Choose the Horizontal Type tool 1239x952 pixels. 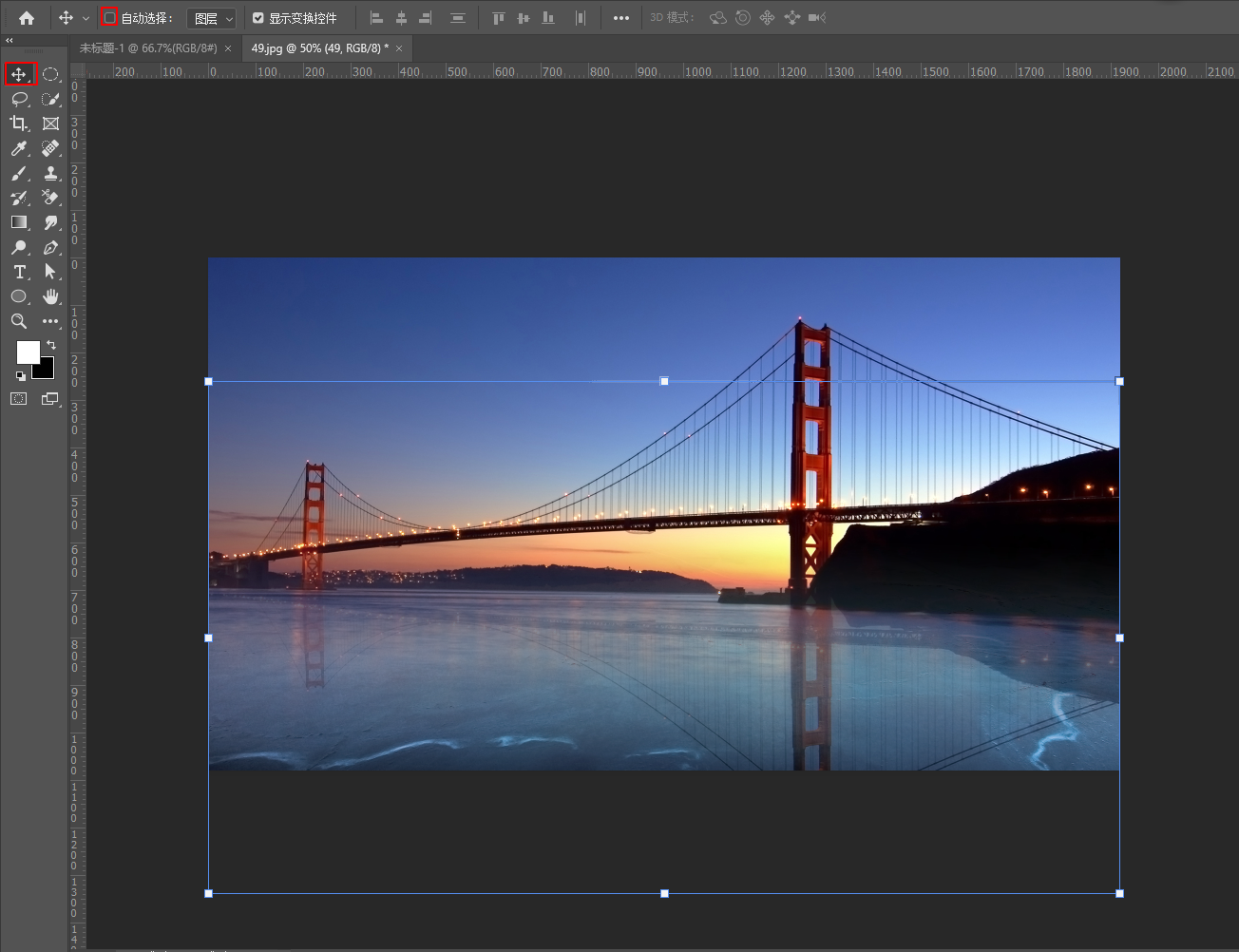tap(19, 272)
